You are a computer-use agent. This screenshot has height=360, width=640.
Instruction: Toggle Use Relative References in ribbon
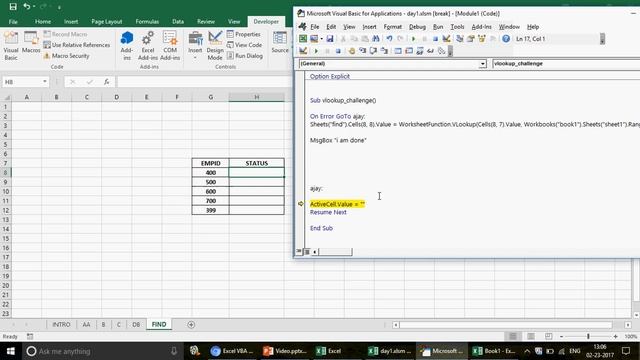(x=77, y=45)
